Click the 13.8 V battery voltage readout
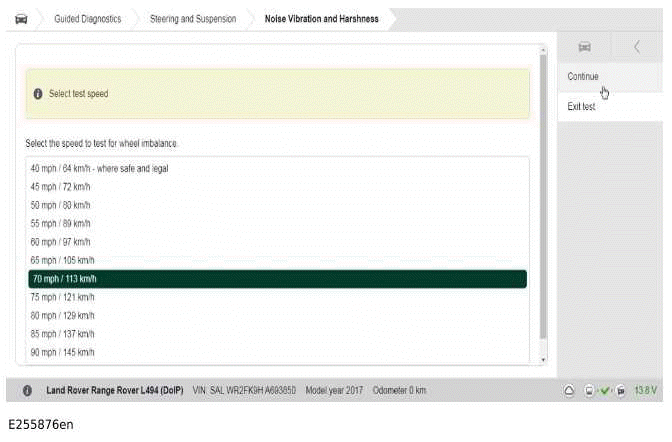Viewport: 672px width, 442px height. pyautogui.click(x=645, y=390)
